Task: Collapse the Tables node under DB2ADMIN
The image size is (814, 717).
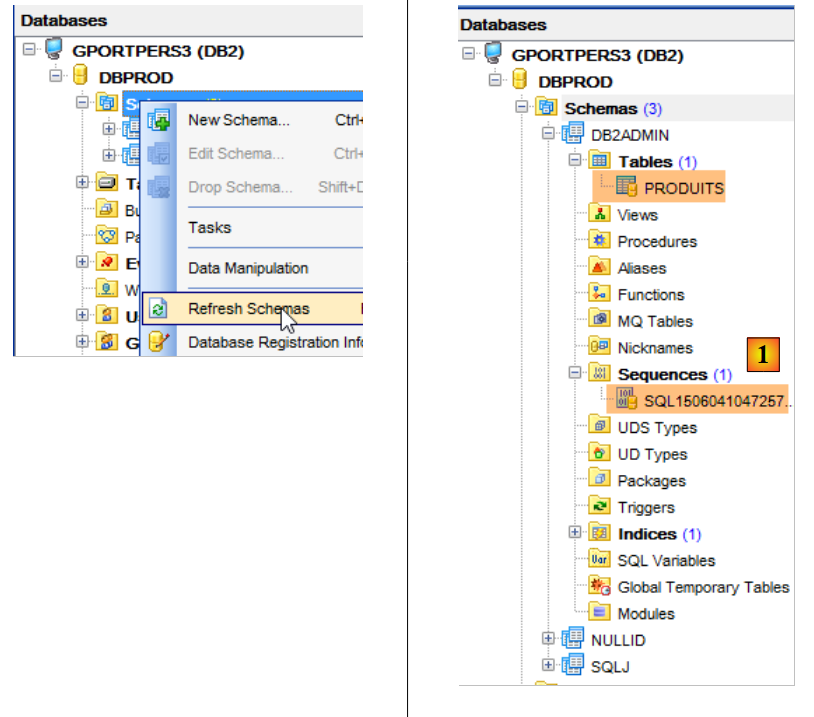Action: pos(575,161)
